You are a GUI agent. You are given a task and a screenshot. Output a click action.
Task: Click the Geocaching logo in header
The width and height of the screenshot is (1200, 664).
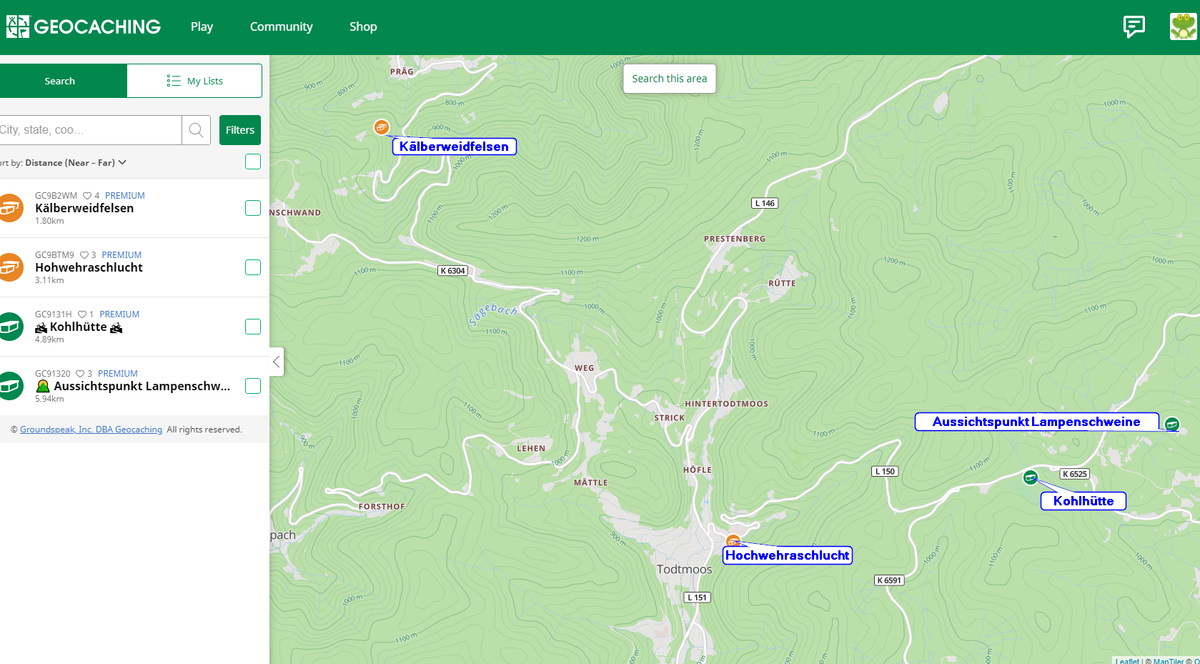[82, 27]
